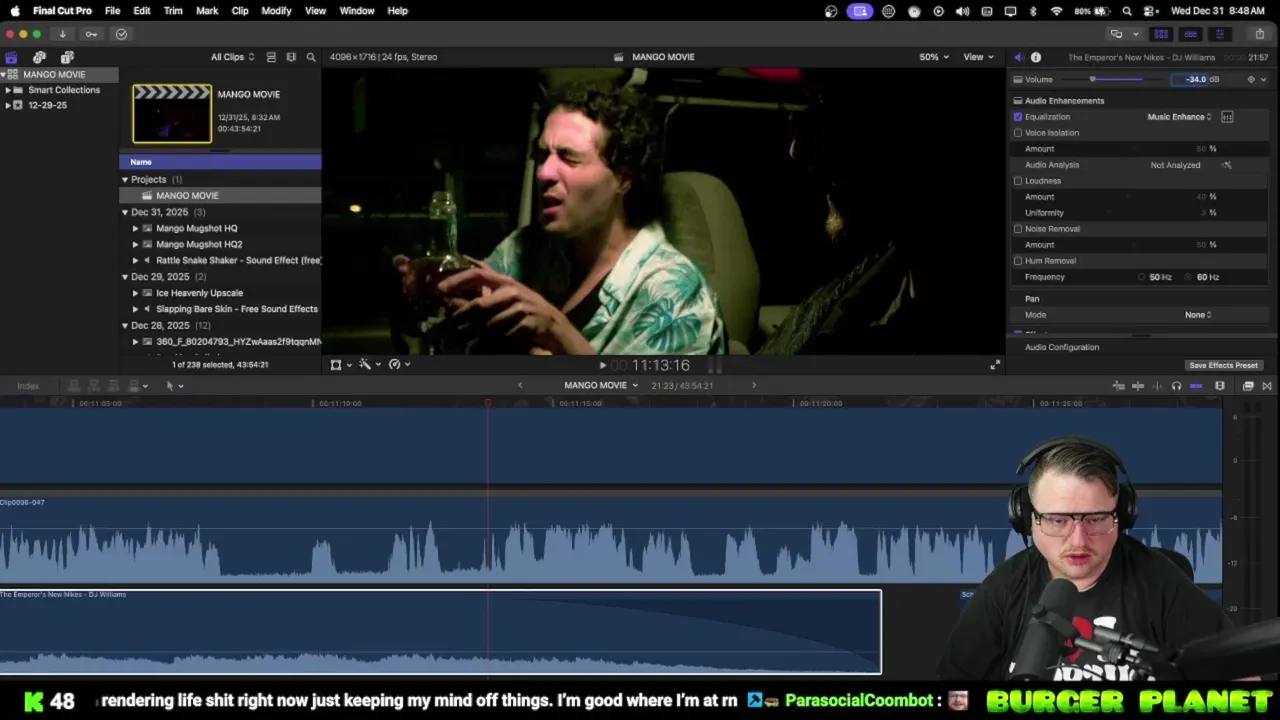Open the workspace layout dropdown arrow

coord(1135,34)
